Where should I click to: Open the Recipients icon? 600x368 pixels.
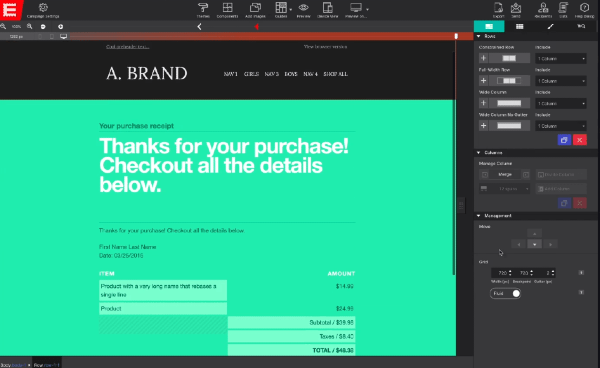click(x=543, y=7)
